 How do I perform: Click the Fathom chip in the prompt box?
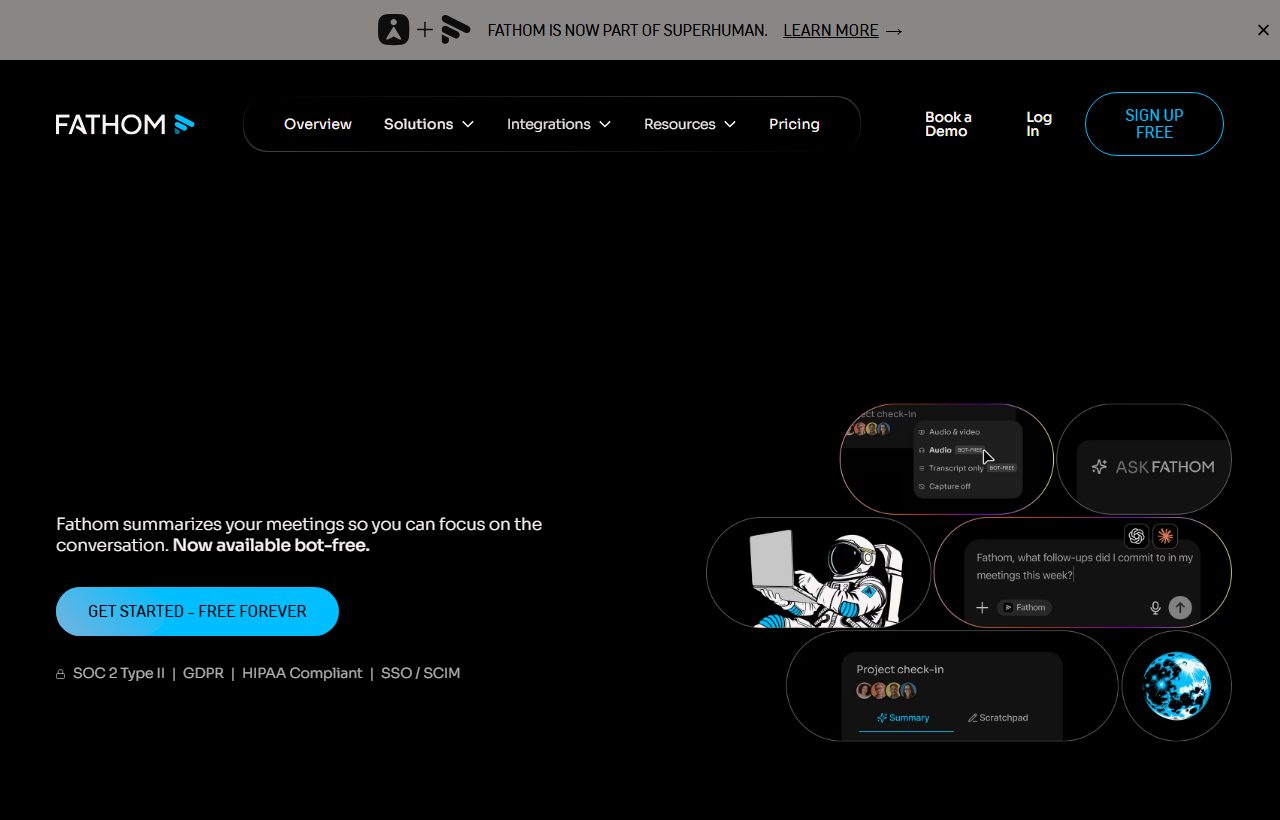1024,607
